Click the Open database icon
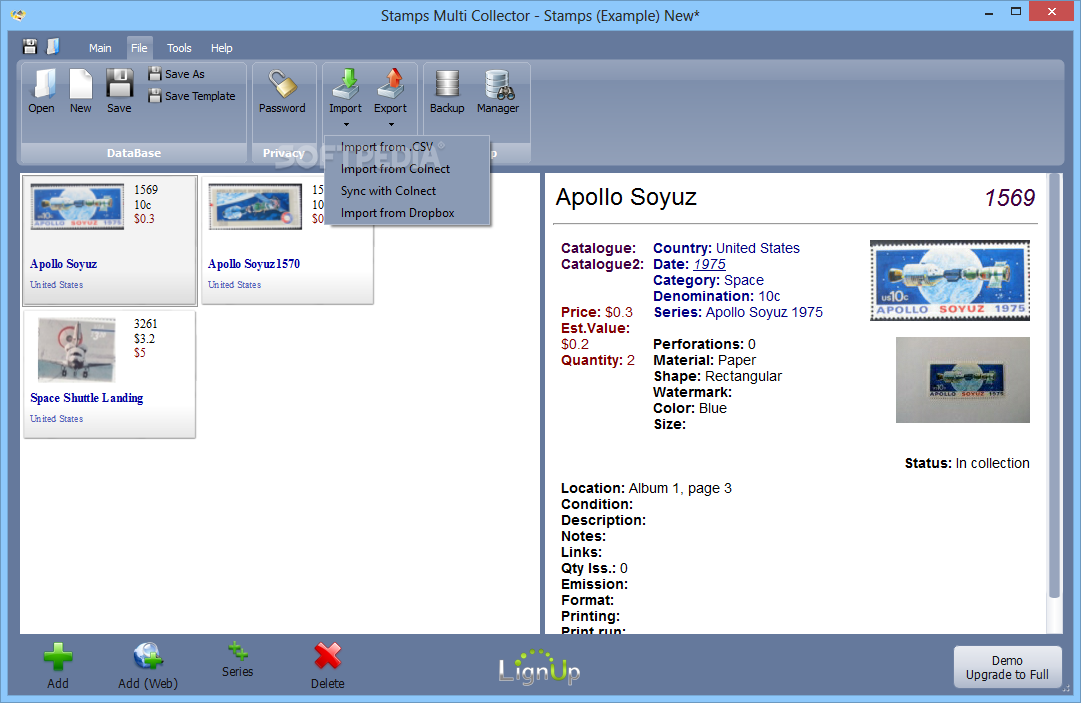This screenshot has width=1081, height=703. pos(42,90)
